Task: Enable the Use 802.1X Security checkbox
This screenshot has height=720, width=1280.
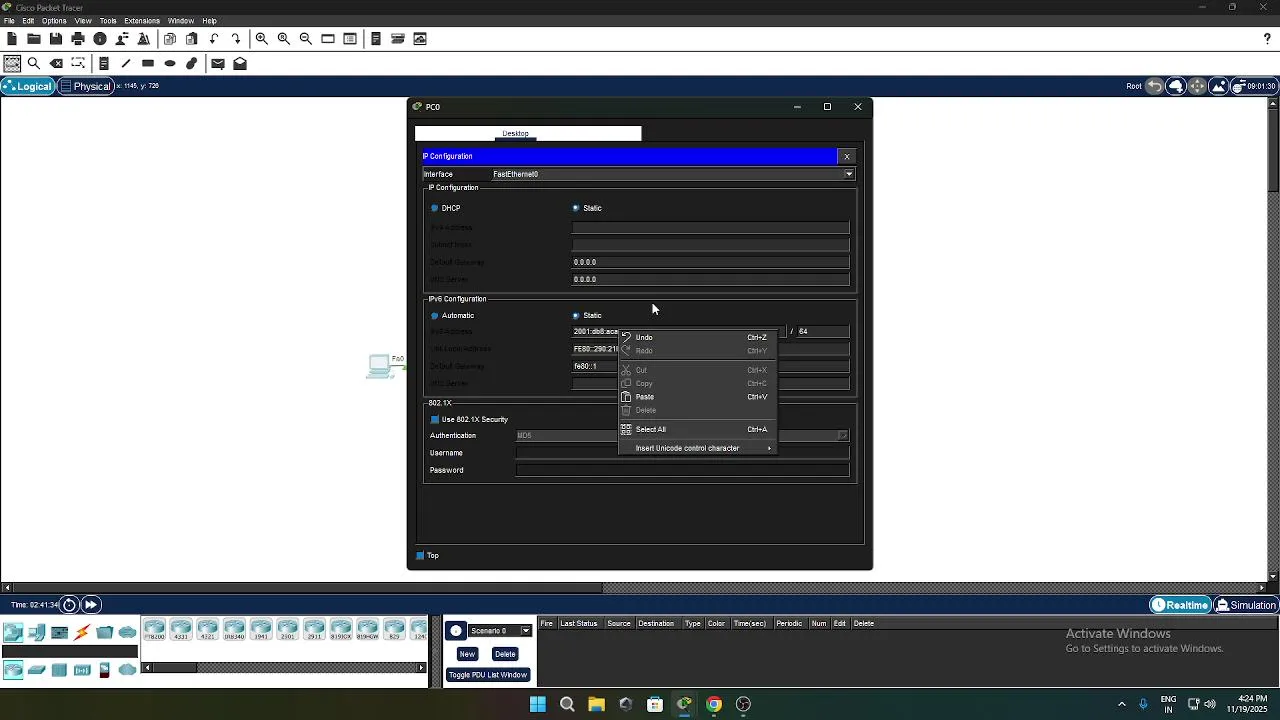Action: pos(435,420)
